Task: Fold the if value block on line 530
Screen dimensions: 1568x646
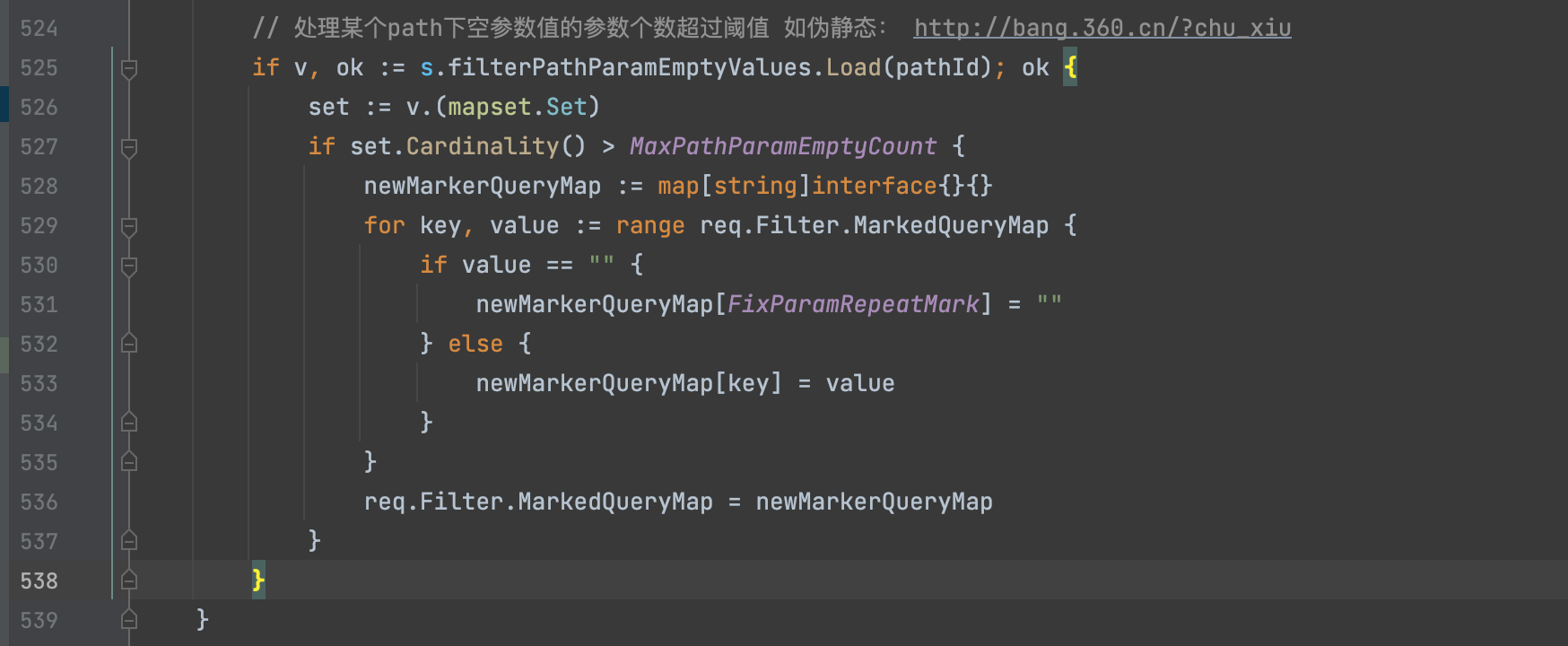Action: (129, 266)
